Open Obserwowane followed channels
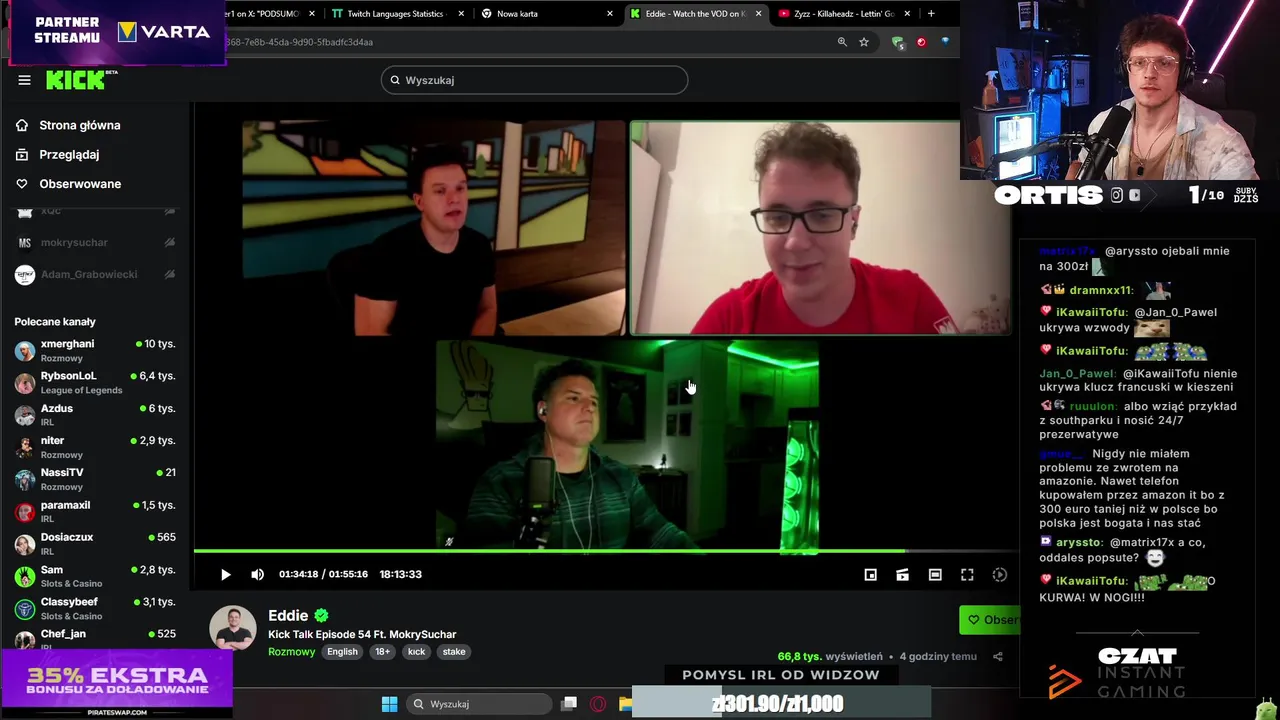This screenshot has width=1280, height=720. pos(80,183)
